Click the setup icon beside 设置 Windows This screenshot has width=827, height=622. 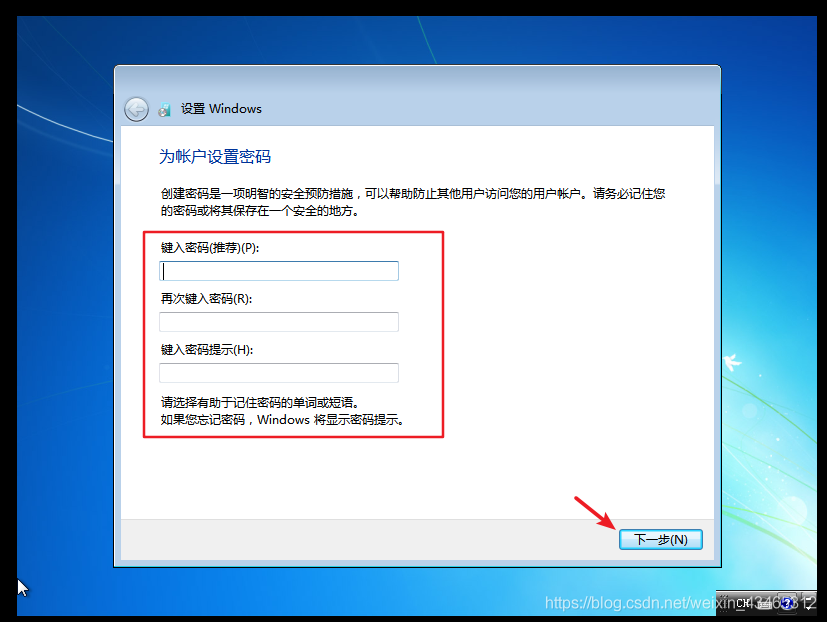[x=165, y=110]
